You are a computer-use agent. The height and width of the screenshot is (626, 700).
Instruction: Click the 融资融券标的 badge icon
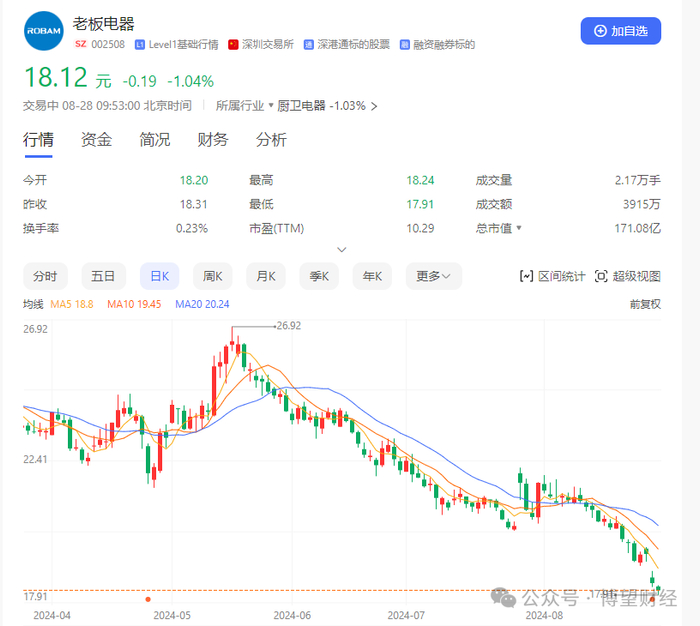404,45
